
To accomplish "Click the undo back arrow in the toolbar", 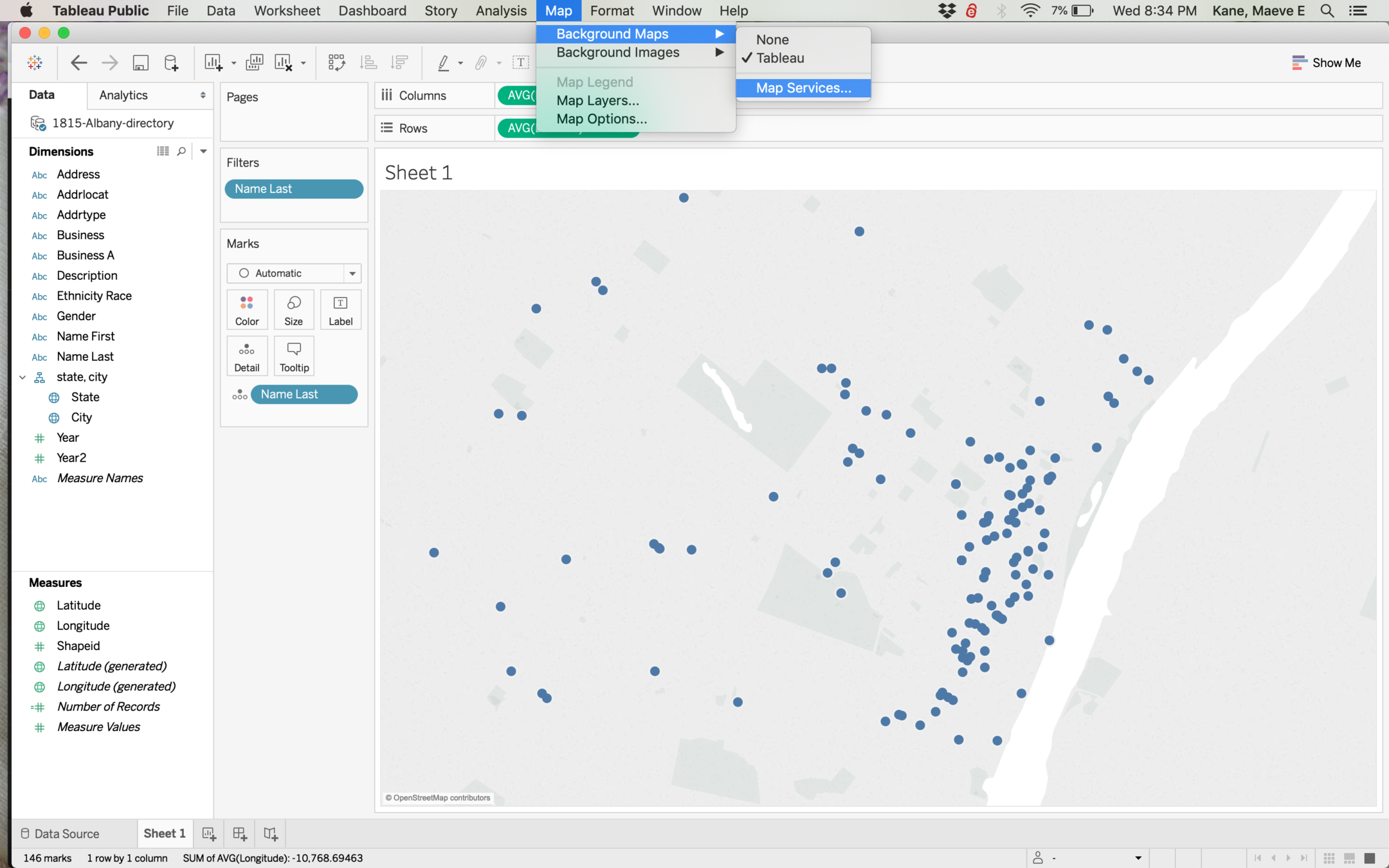I will click(78, 62).
